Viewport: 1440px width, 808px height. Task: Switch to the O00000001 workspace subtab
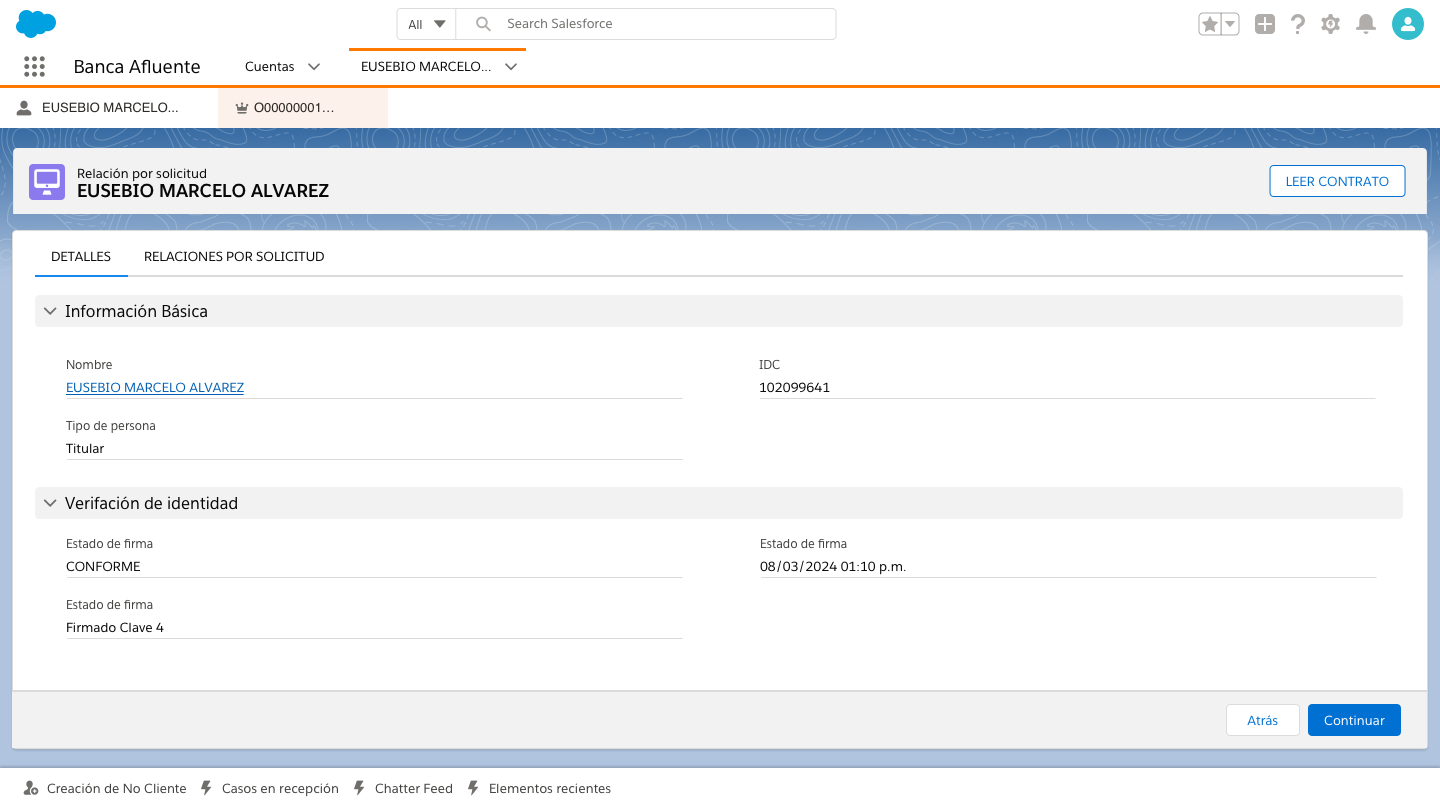303,108
